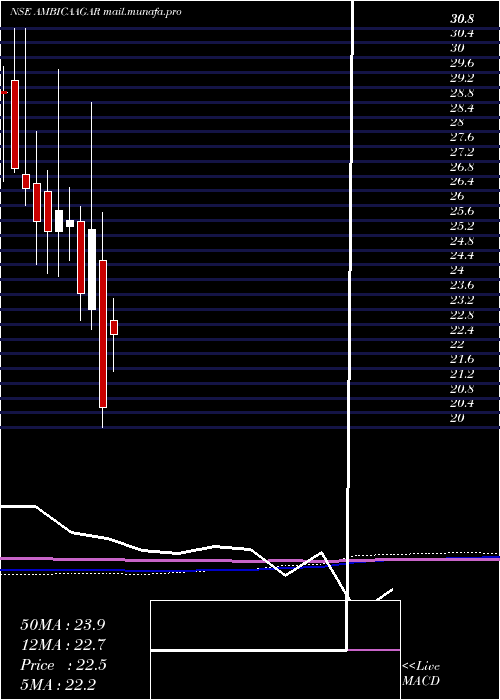Click the 27.2 price axis label
500x700 pixels.
pyautogui.click(x=462, y=152)
